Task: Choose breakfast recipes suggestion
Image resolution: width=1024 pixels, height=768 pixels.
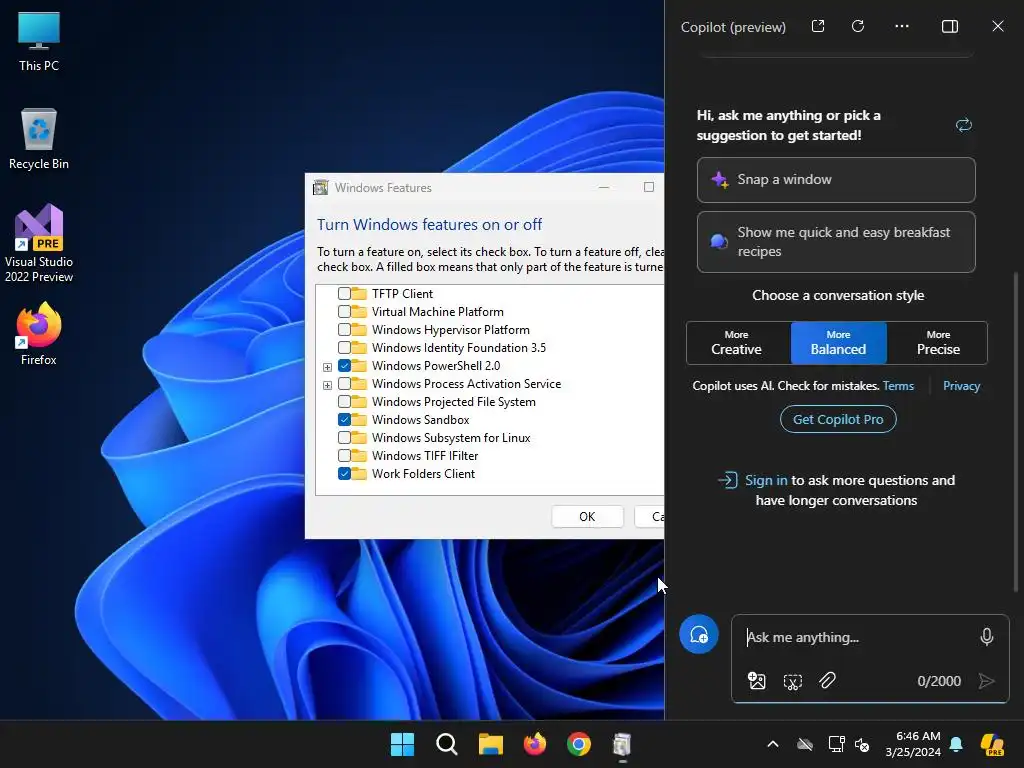Action: (836, 242)
